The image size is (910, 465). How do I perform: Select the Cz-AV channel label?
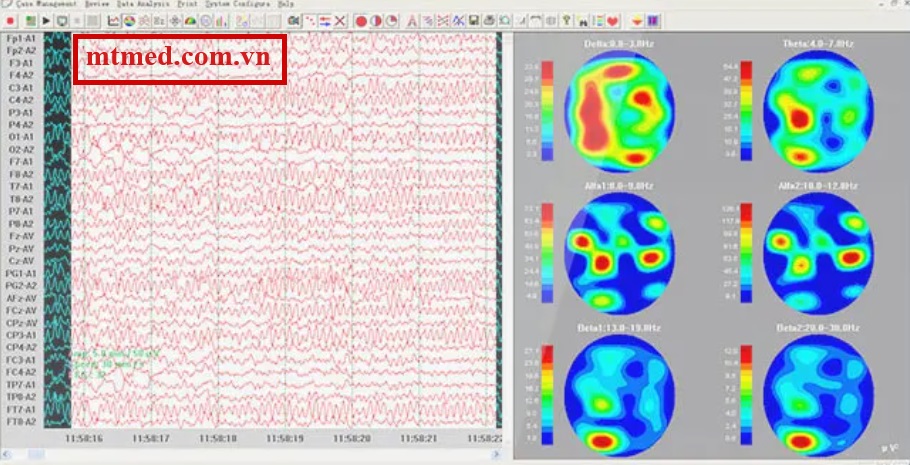coord(21,261)
